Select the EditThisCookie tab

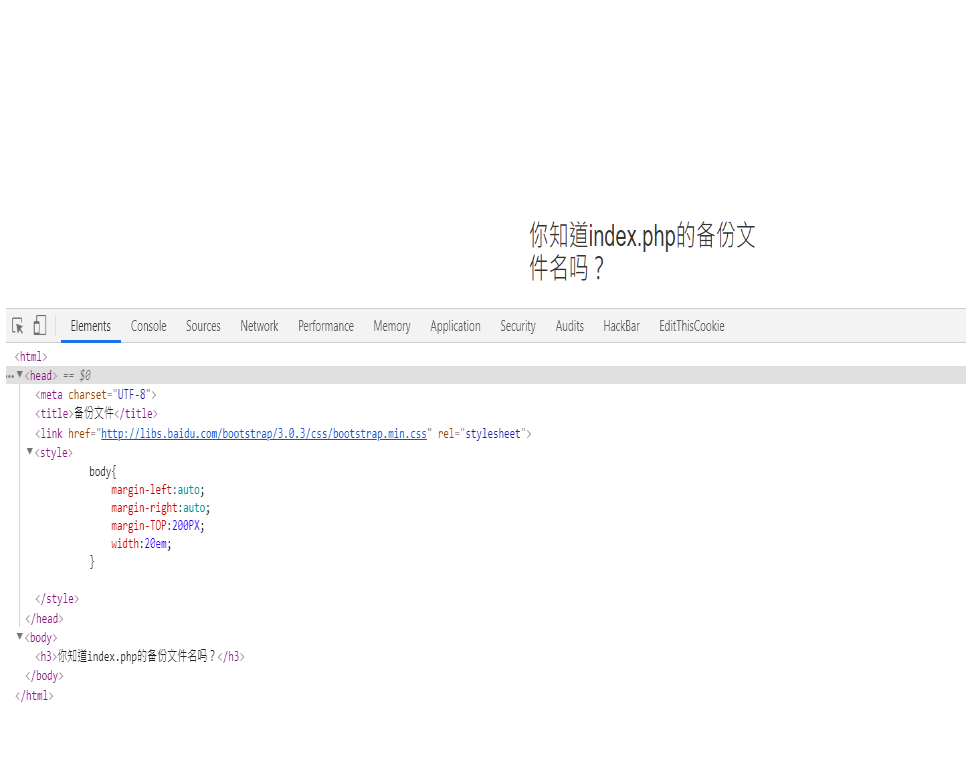point(692,326)
